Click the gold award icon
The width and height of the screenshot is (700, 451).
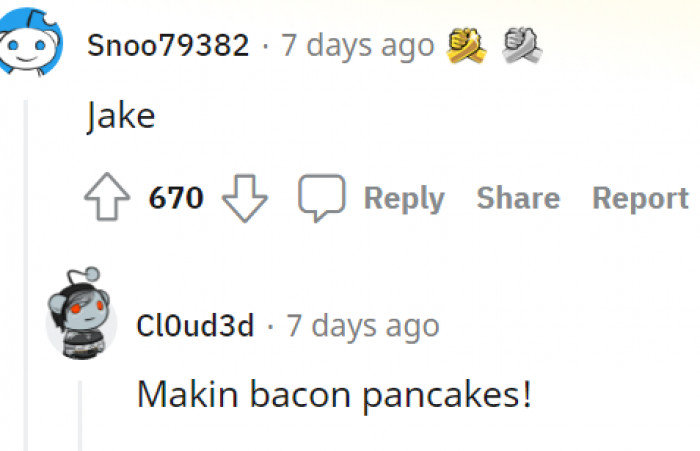(x=467, y=44)
